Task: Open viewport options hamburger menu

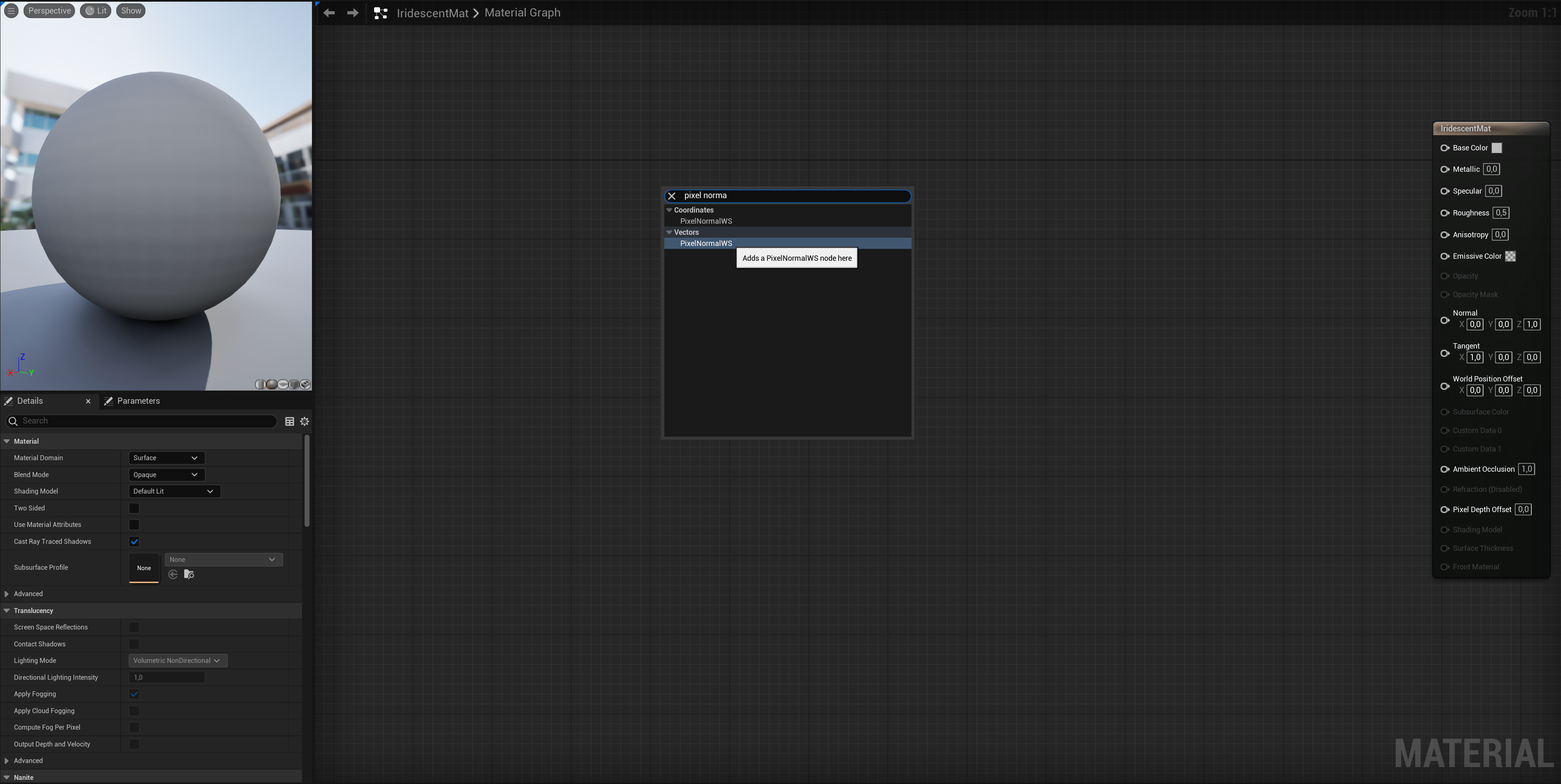Action: (11, 11)
